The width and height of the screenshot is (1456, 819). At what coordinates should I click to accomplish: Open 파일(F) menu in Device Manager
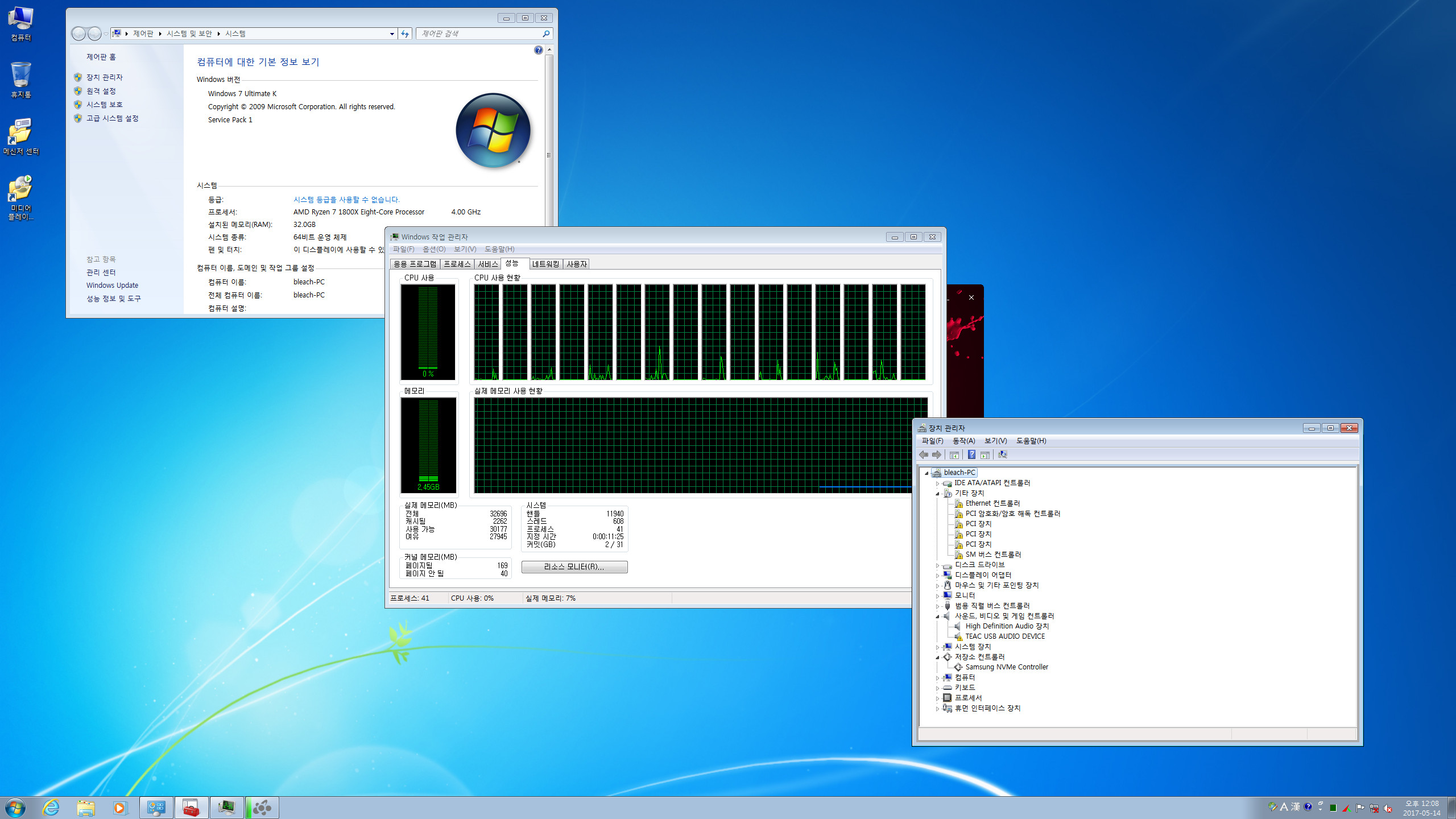[x=932, y=441]
